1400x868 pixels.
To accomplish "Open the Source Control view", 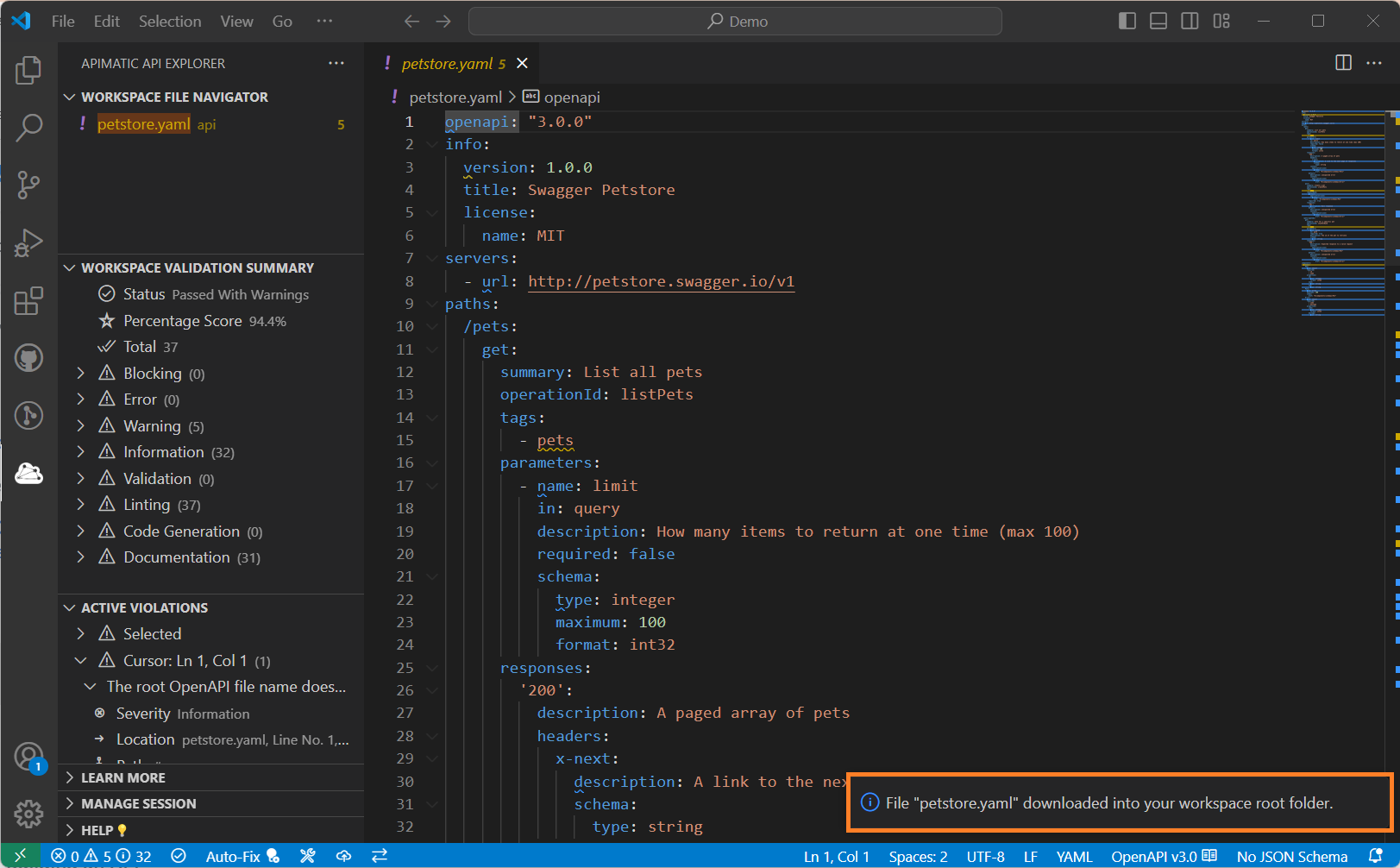I will [28, 185].
